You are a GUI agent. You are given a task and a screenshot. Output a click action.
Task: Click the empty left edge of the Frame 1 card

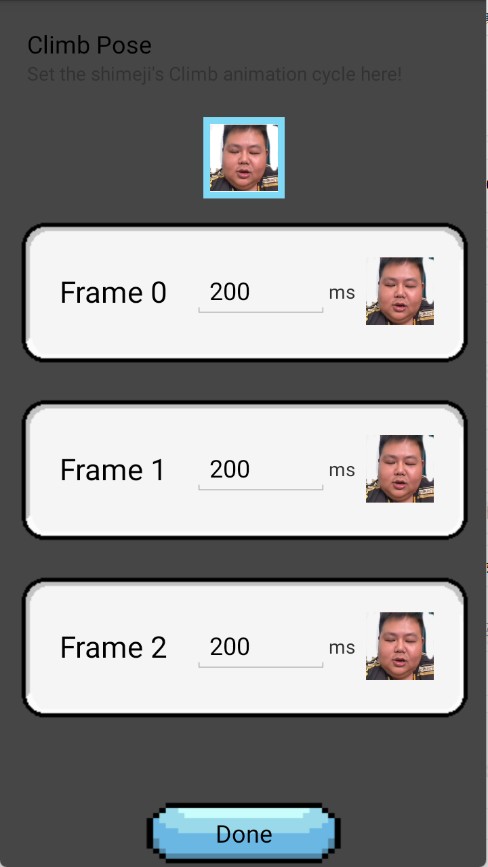pyautogui.click(x=42, y=470)
